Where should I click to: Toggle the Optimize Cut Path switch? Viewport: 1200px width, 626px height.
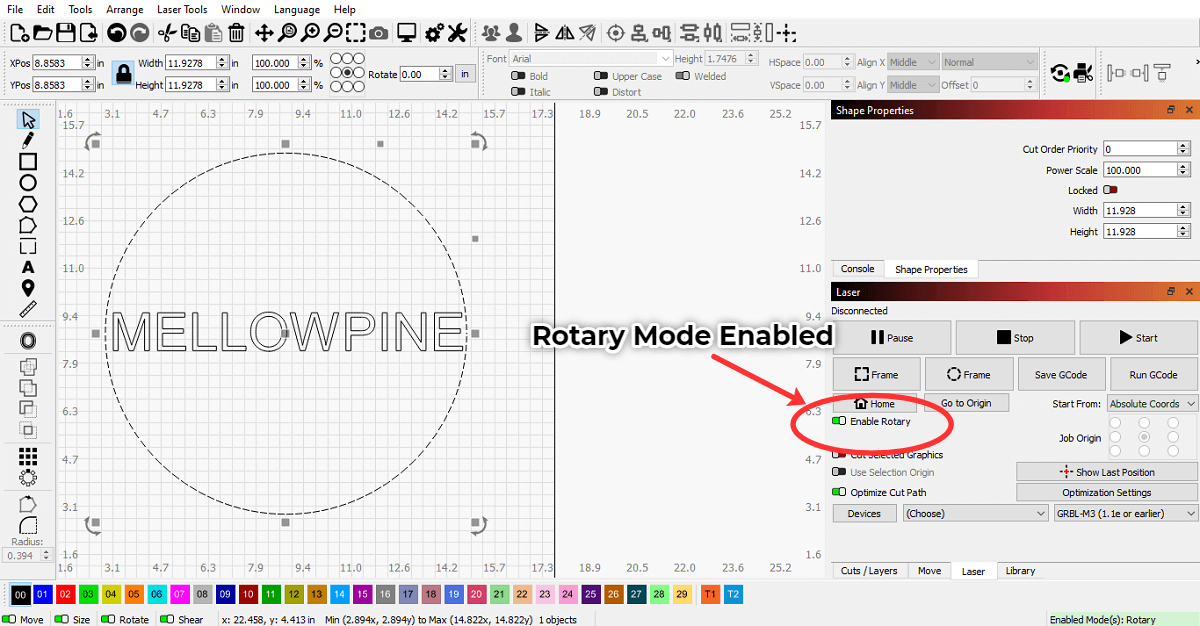pyautogui.click(x=839, y=492)
